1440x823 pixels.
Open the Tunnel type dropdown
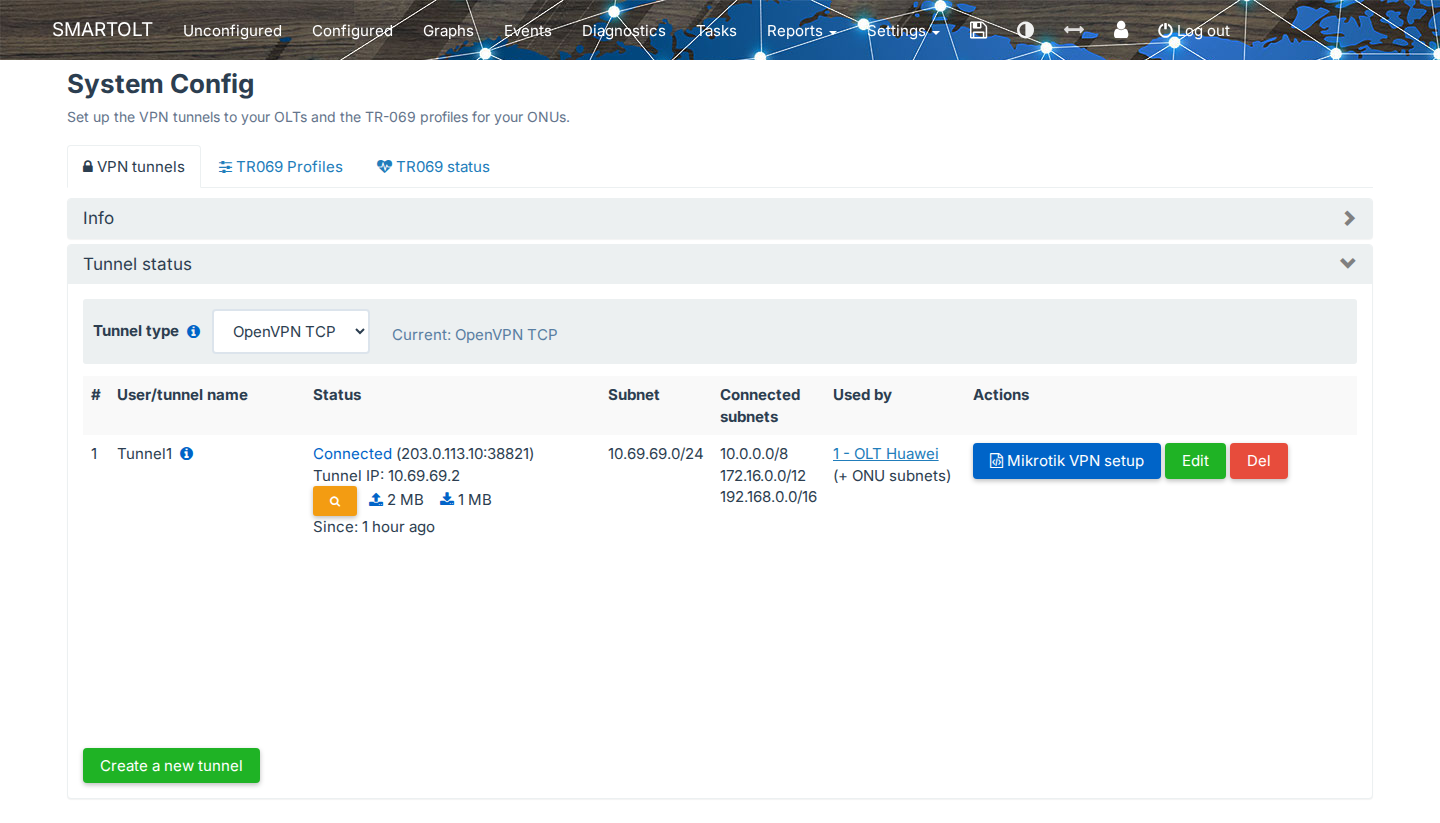click(x=291, y=331)
